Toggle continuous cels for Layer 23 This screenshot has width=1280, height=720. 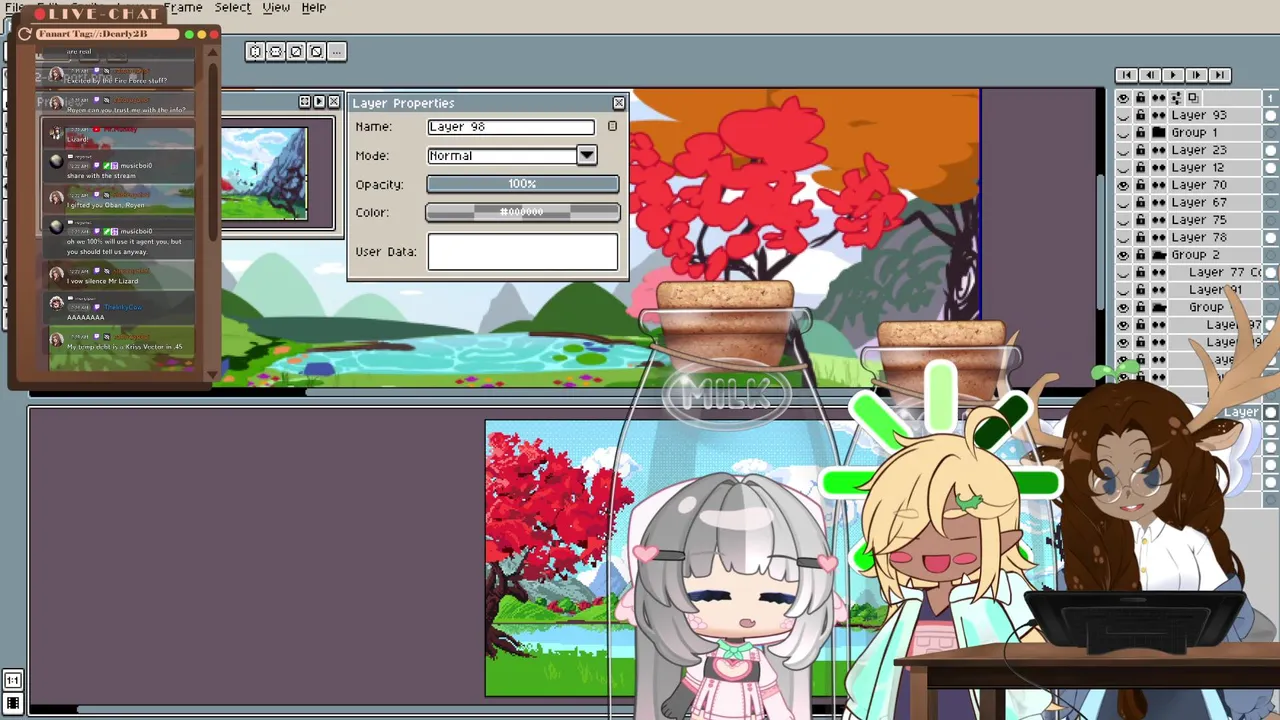click(1158, 150)
